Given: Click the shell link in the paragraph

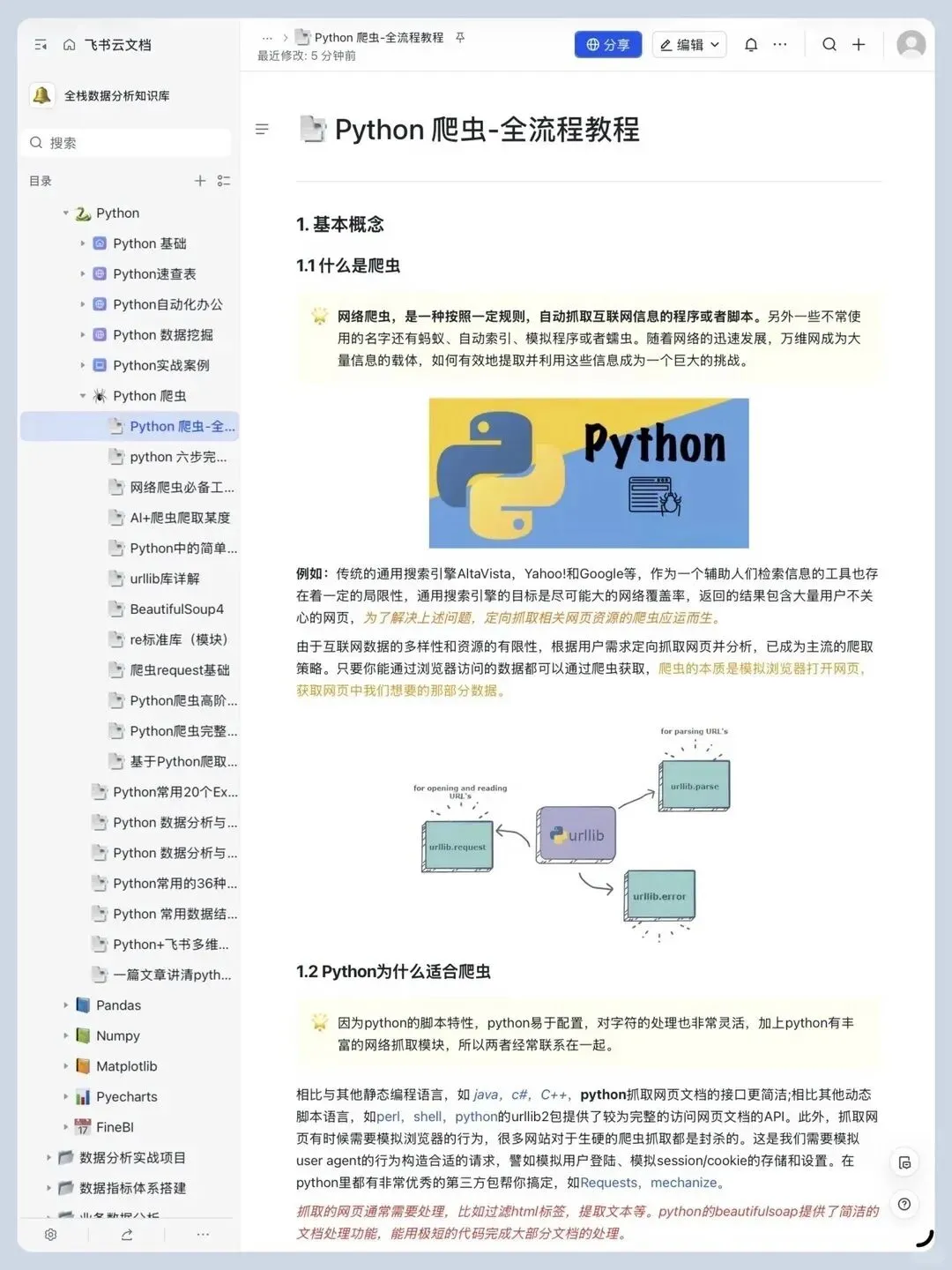Looking at the screenshot, I should [428, 1117].
